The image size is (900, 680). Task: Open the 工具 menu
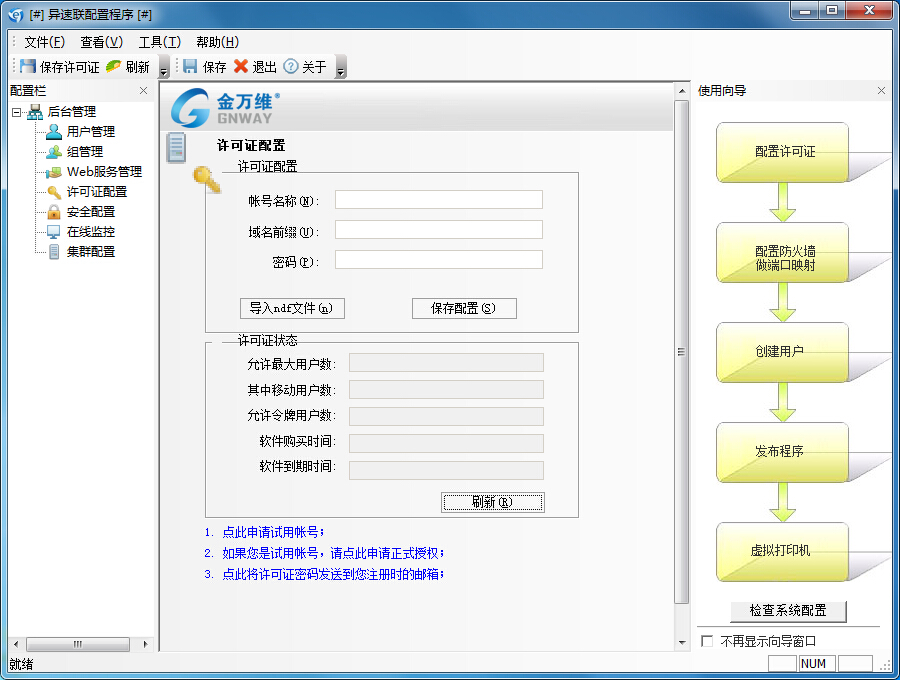click(x=160, y=42)
